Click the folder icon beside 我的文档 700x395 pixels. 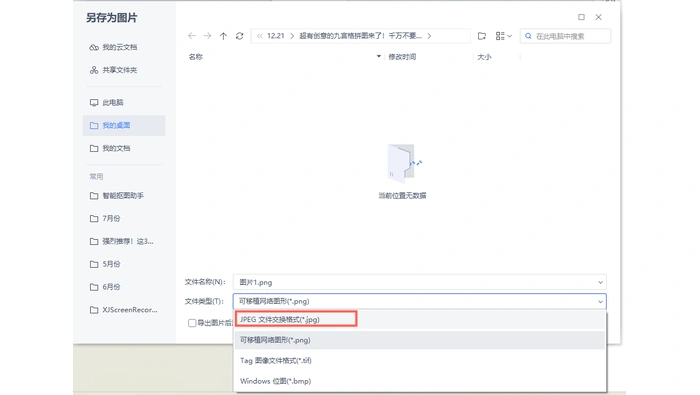94,148
